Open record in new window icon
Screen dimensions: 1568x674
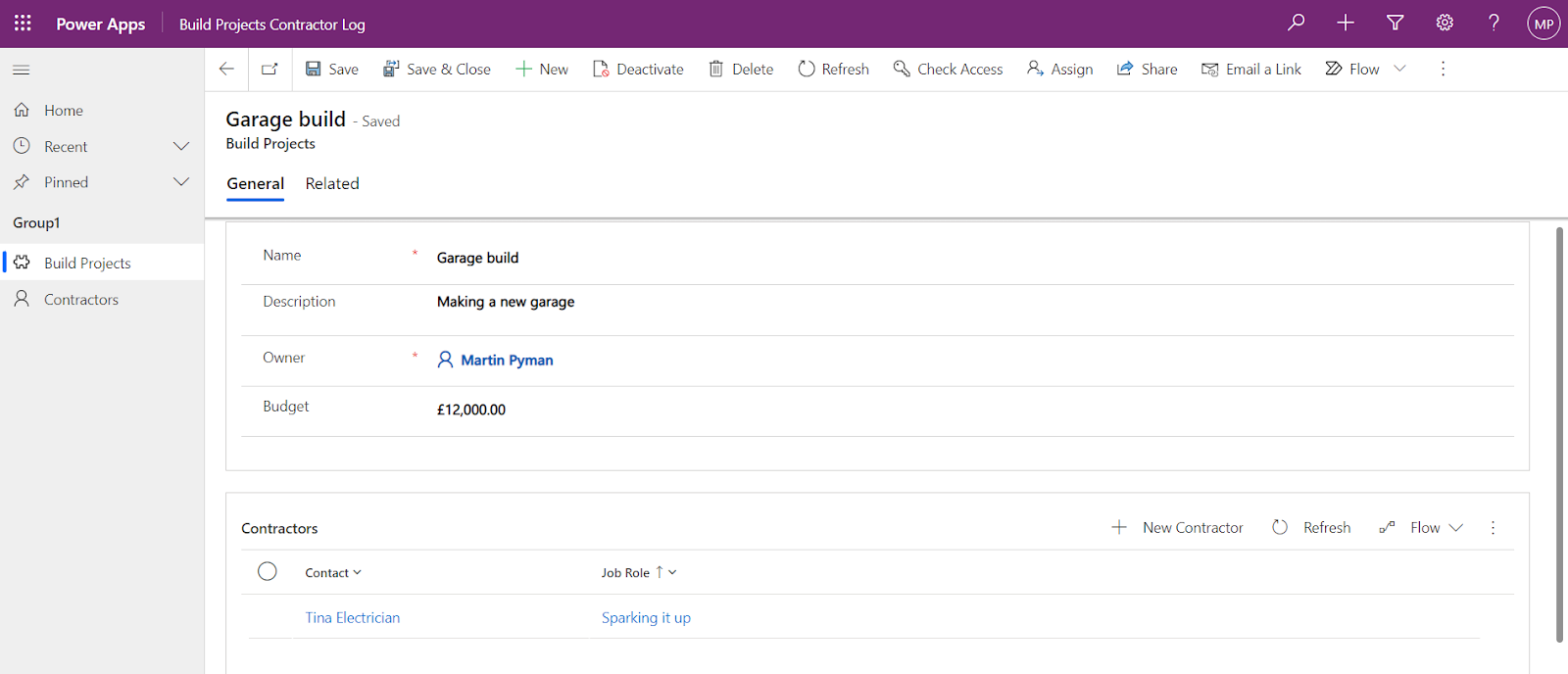coord(269,69)
